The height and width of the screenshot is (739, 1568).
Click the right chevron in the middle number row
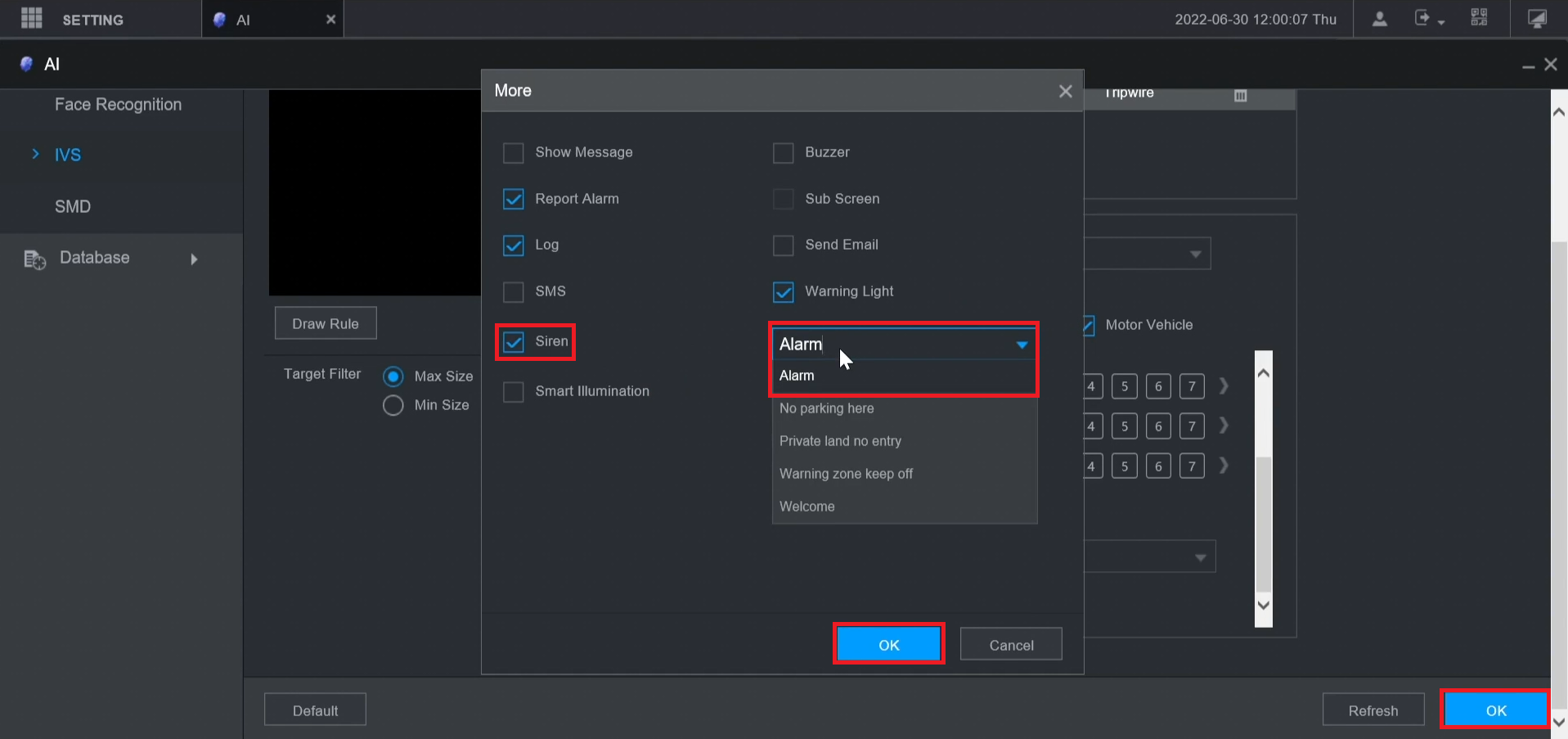coord(1224,426)
